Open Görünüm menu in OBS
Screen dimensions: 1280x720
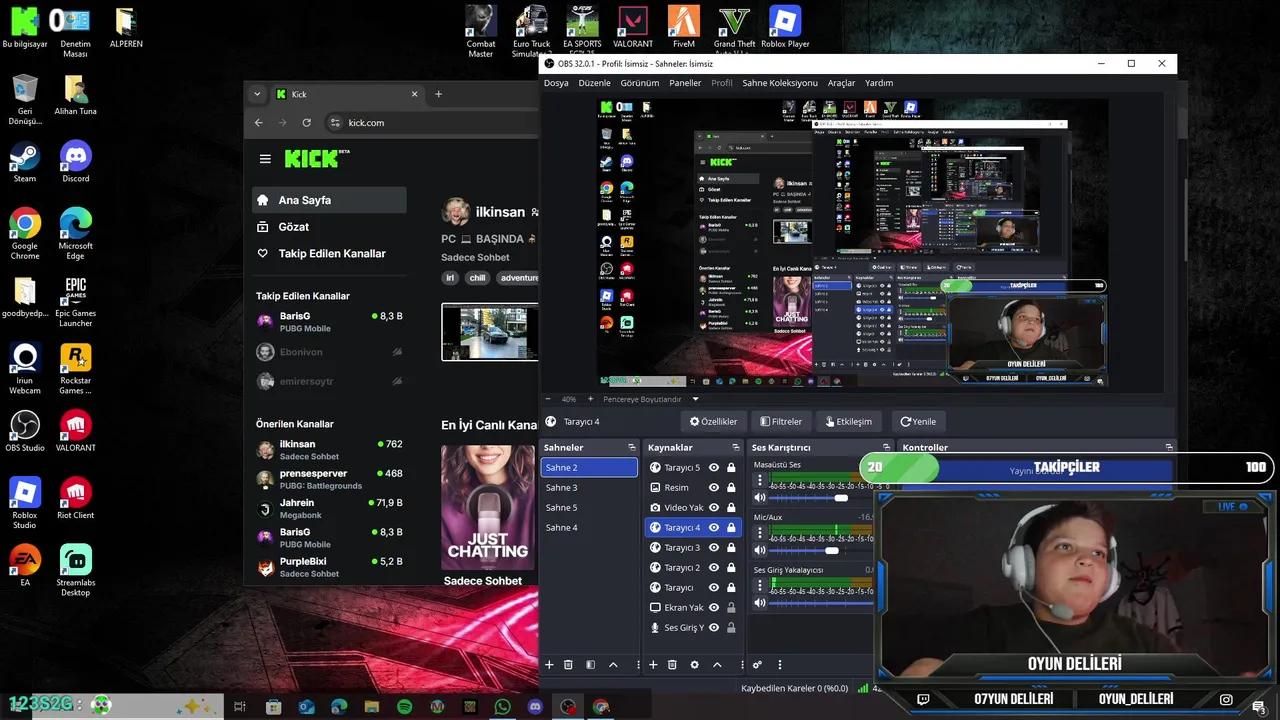tap(640, 83)
